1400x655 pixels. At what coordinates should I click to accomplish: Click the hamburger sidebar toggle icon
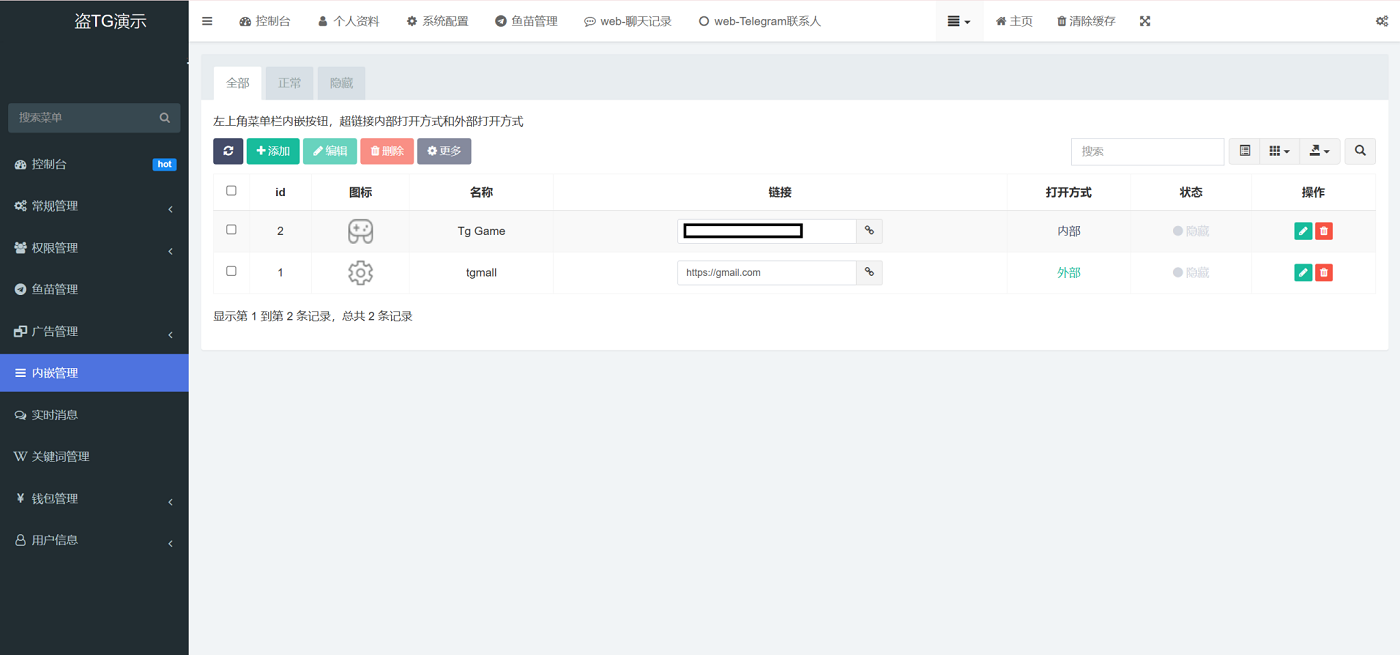(x=207, y=21)
